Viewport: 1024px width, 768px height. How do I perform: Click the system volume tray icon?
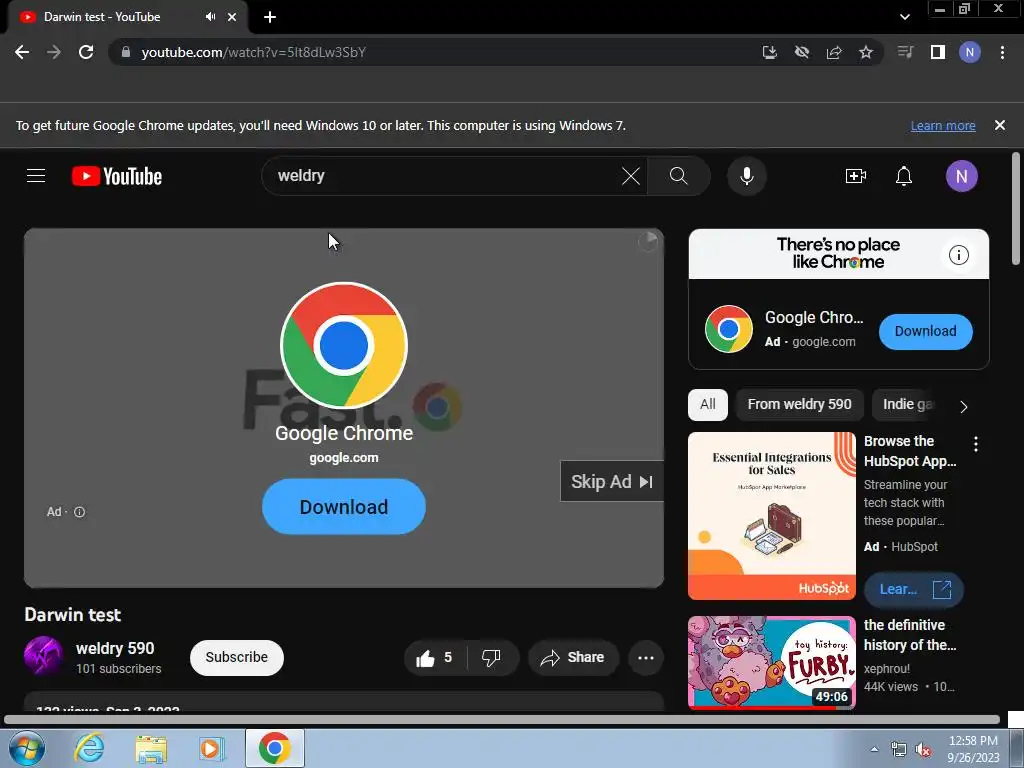[x=923, y=750]
